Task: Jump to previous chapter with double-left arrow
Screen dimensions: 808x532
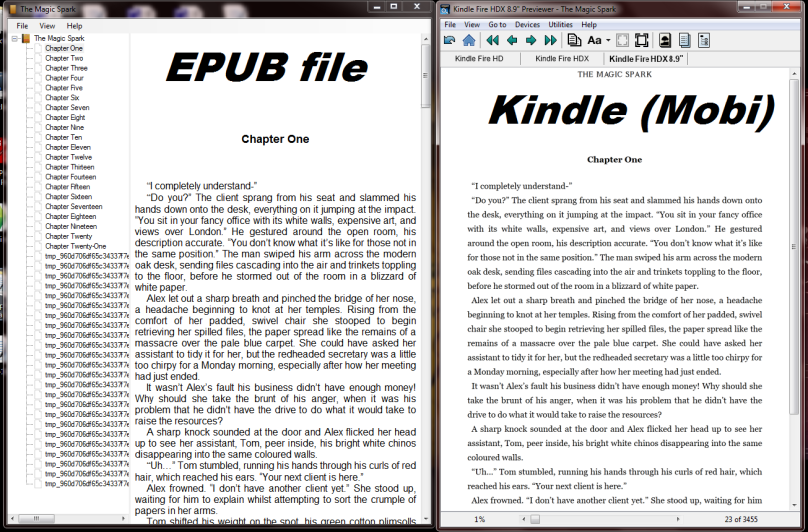Action: (492, 40)
